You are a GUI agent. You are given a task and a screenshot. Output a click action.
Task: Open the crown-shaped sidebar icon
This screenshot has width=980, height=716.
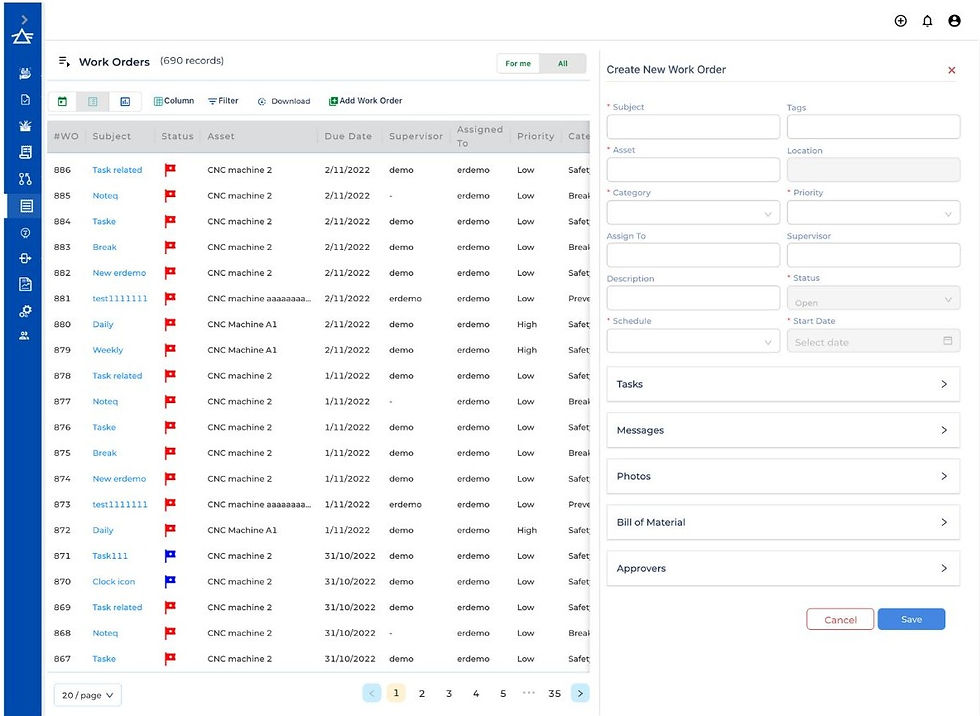click(x=25, y=126)
